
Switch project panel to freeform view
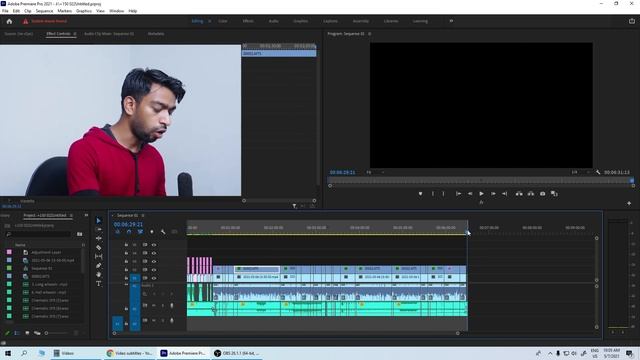click(37, 333)
